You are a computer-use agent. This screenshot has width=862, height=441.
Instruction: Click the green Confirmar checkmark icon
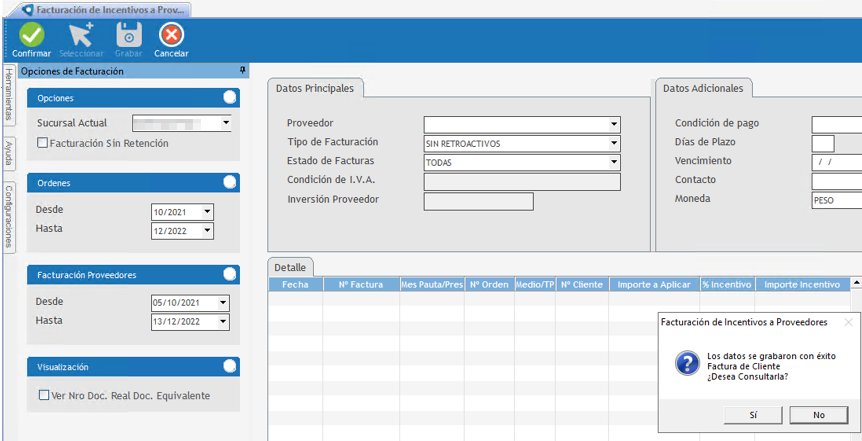tap(32, 35)
